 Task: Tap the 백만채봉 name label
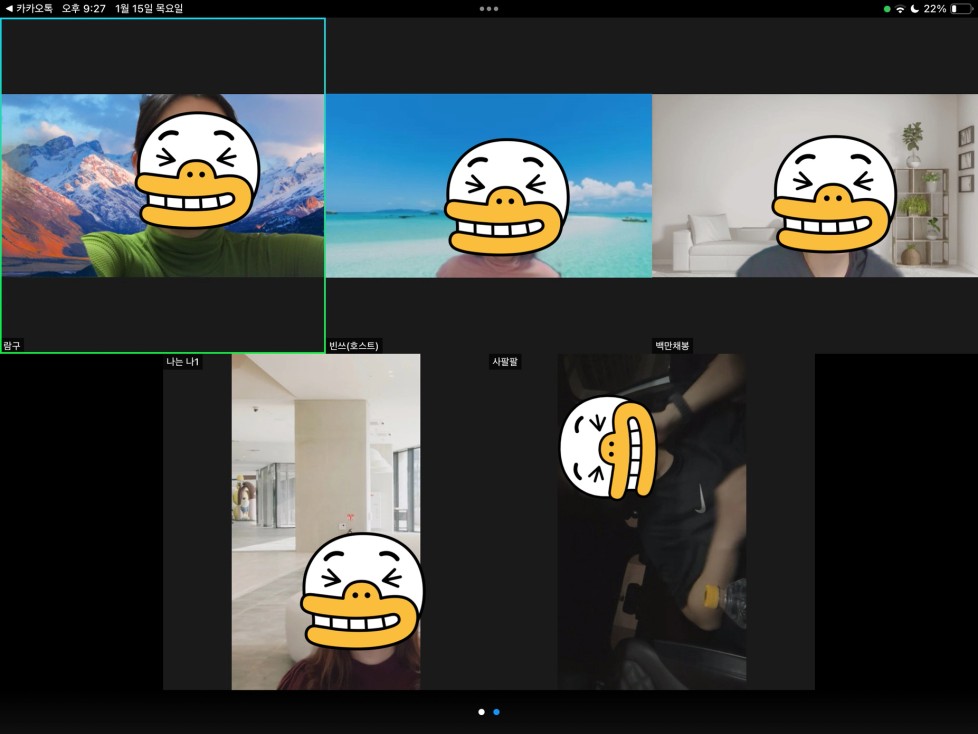[x=672, y=346]
